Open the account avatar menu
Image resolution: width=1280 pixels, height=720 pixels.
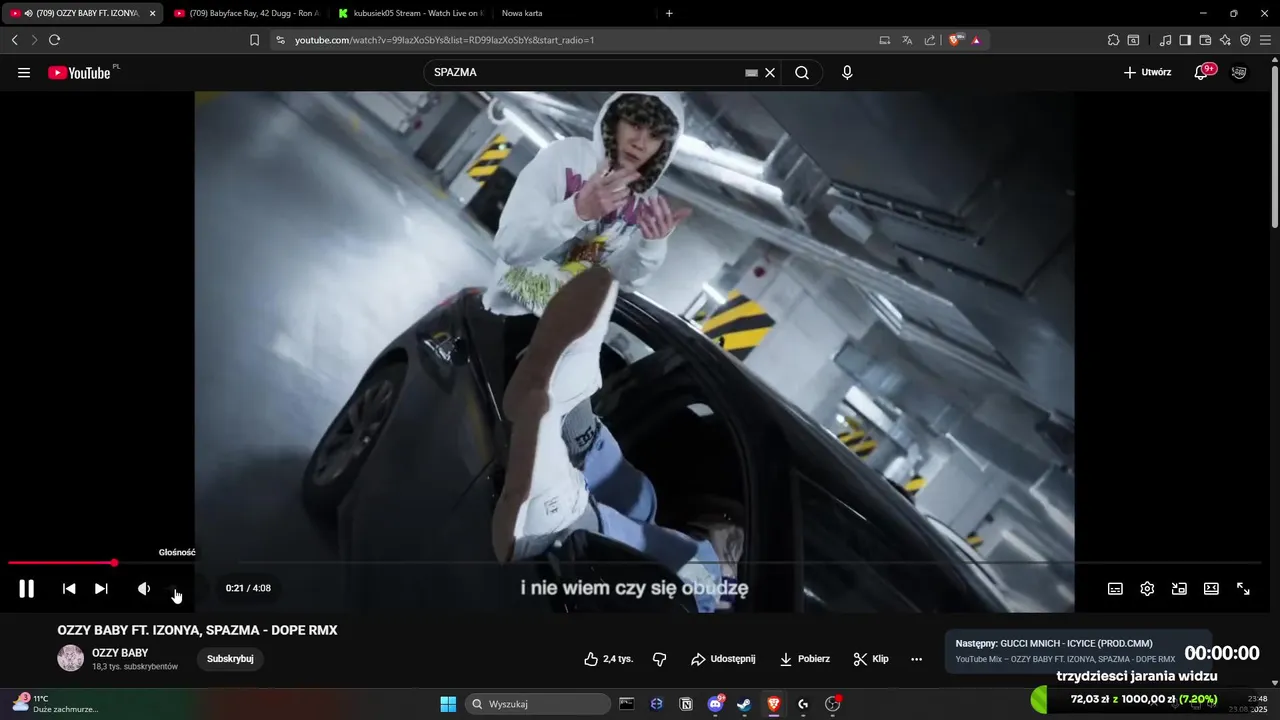(x=1239, y=73)
